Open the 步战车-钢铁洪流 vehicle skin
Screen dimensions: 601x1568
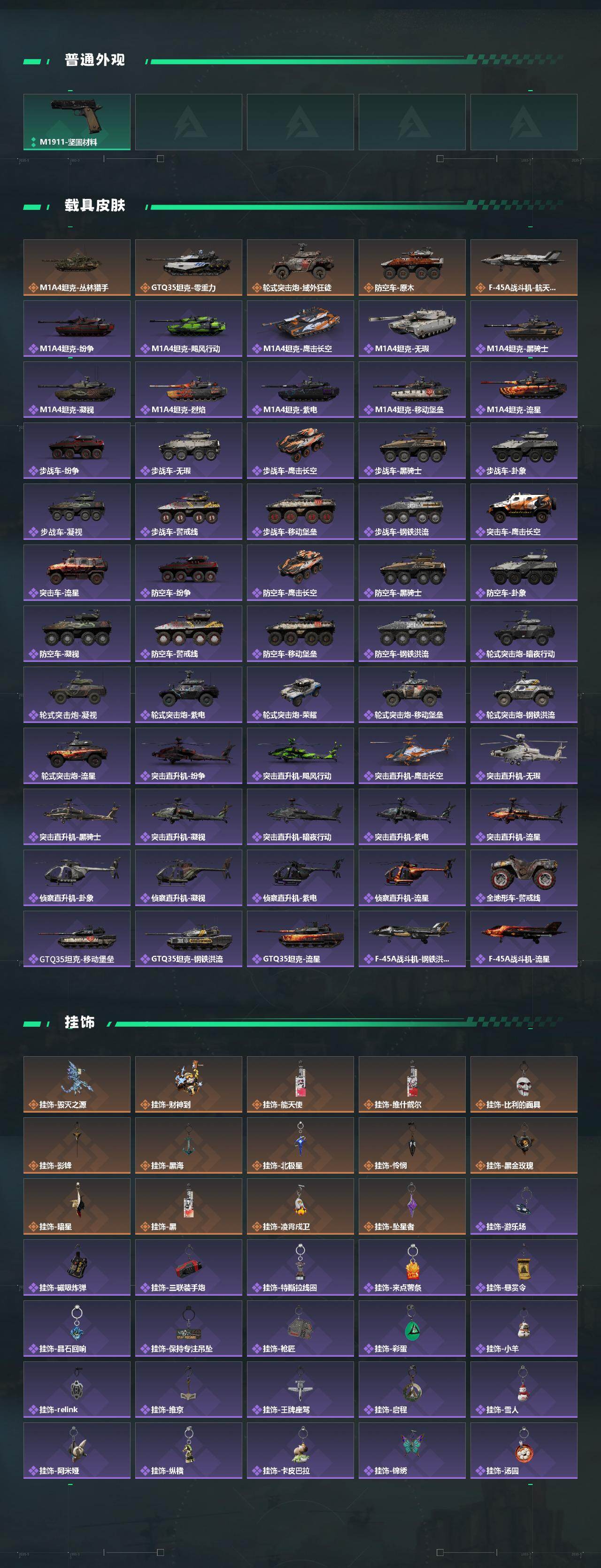click(412, 512)
